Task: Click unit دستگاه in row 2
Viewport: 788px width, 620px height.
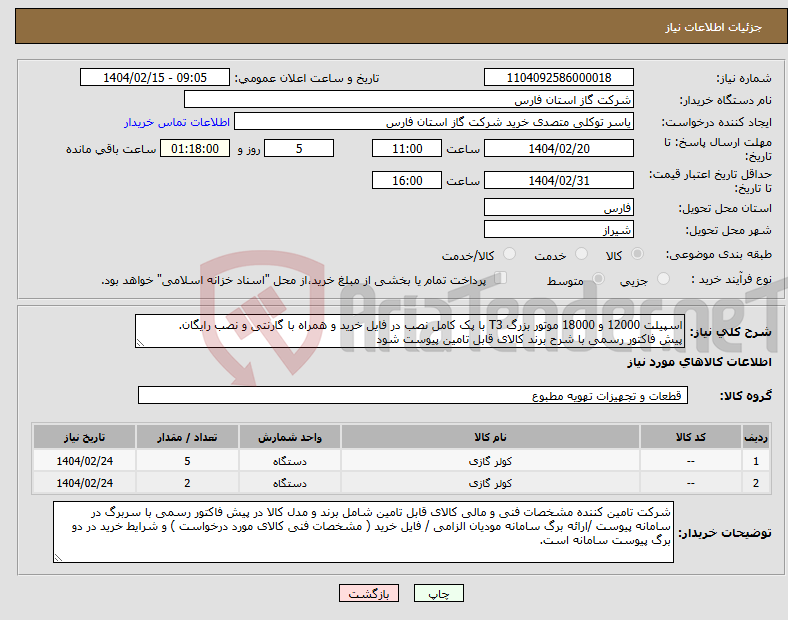Action: [x=290, y=483]
